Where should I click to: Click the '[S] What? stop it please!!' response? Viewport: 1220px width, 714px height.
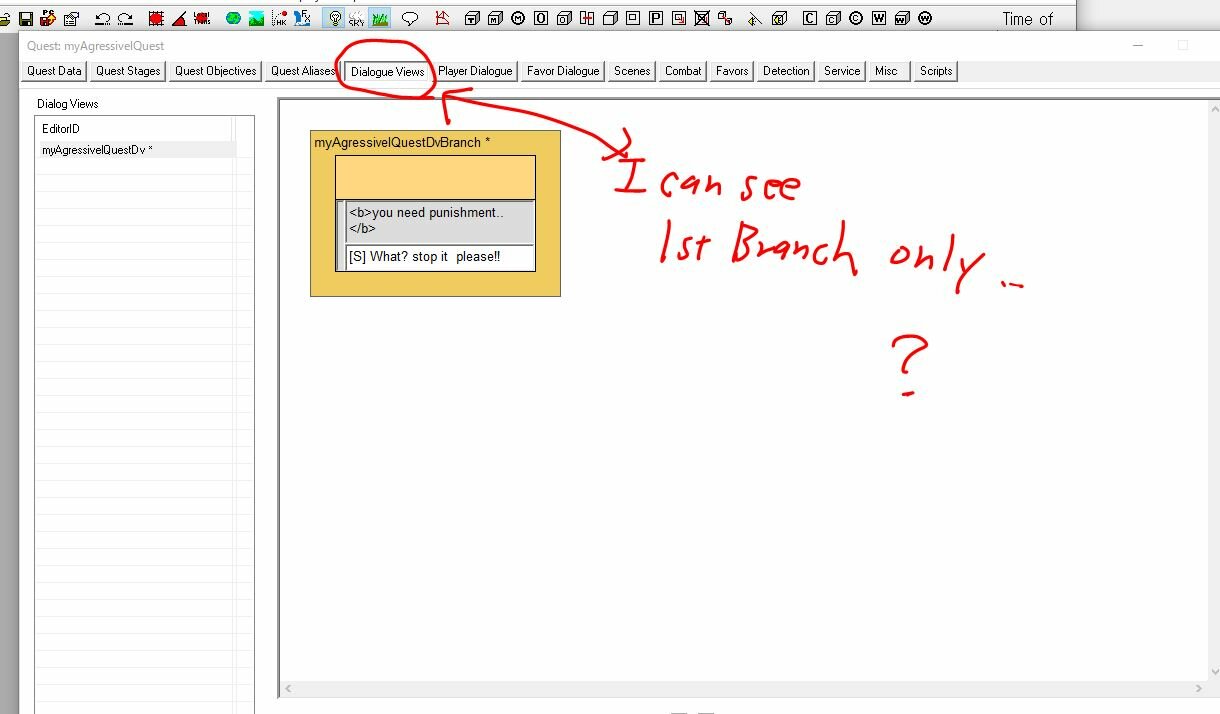click(x=440, y=257)
